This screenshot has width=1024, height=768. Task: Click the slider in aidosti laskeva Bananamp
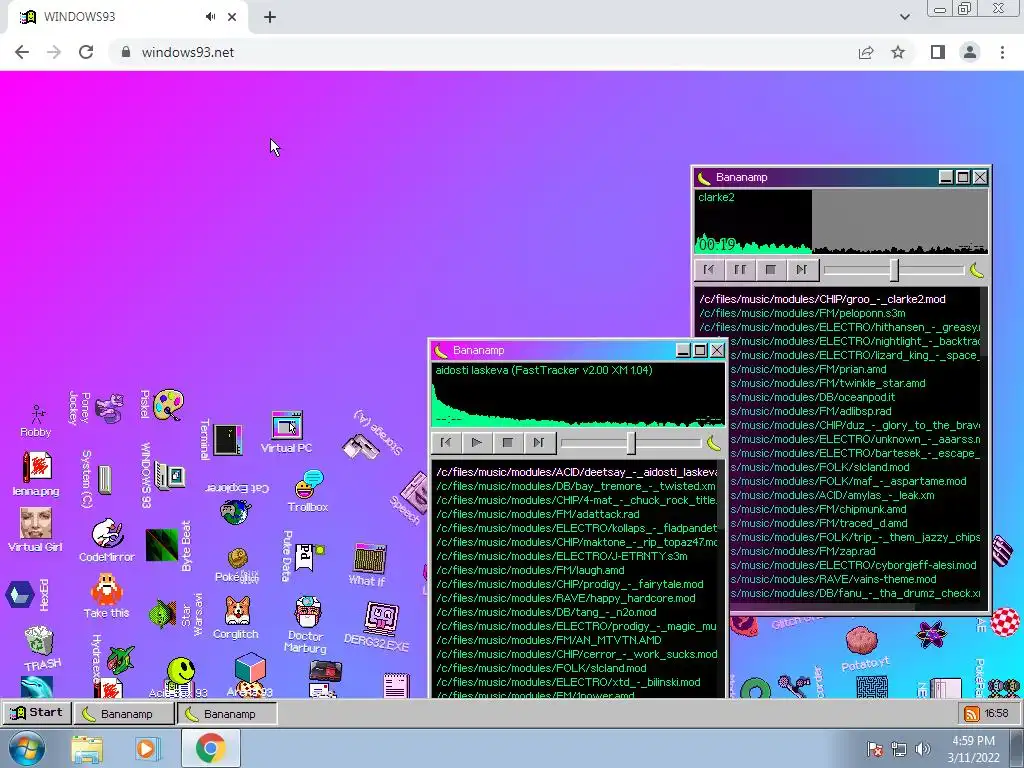[x=631, y=443]
